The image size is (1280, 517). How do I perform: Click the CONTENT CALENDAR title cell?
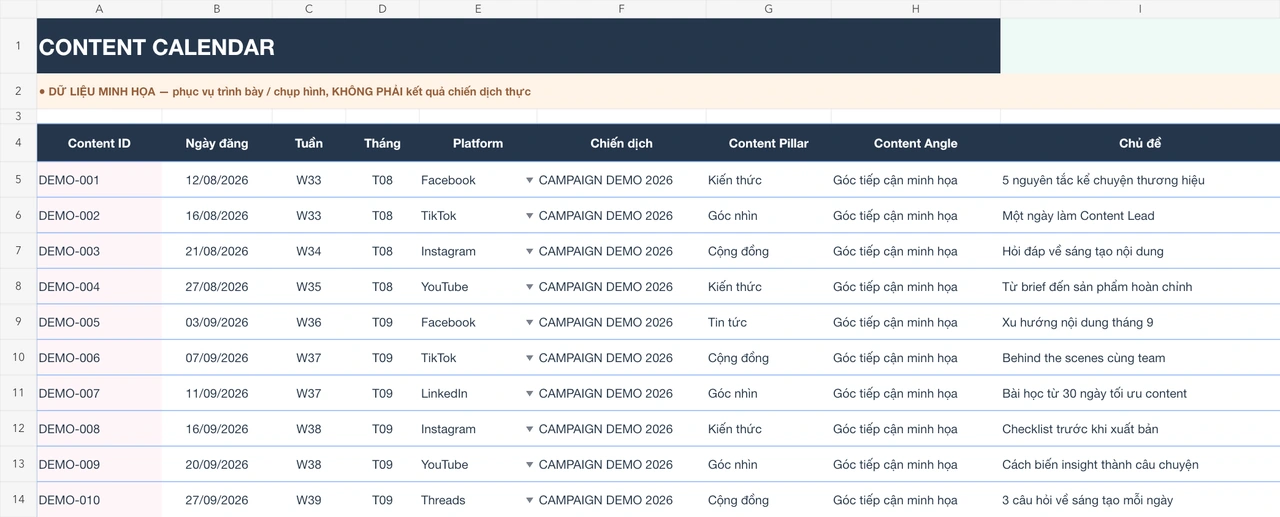click(x=519, y=46)
